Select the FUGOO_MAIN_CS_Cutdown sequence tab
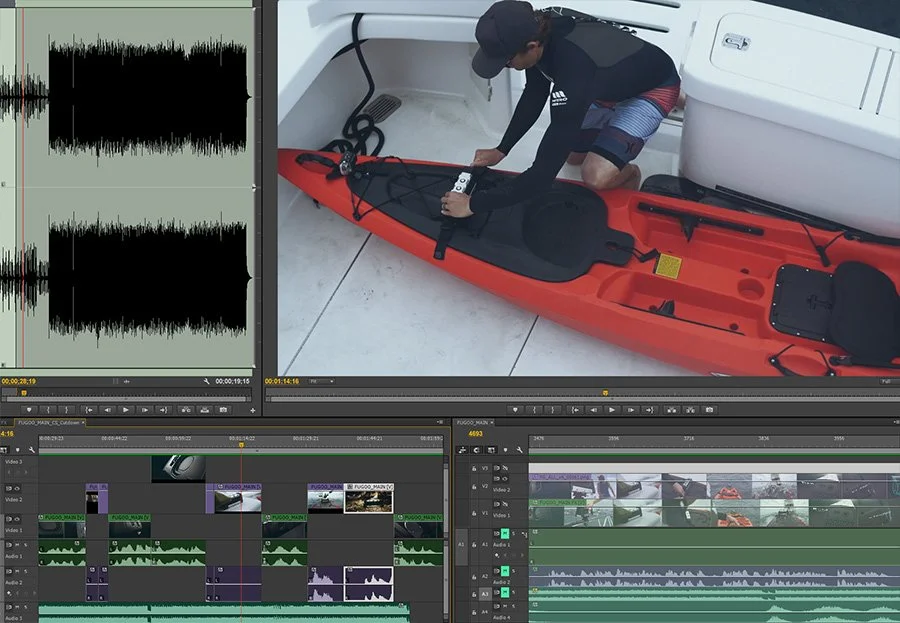The image size is (900, 623). (49, 423)
